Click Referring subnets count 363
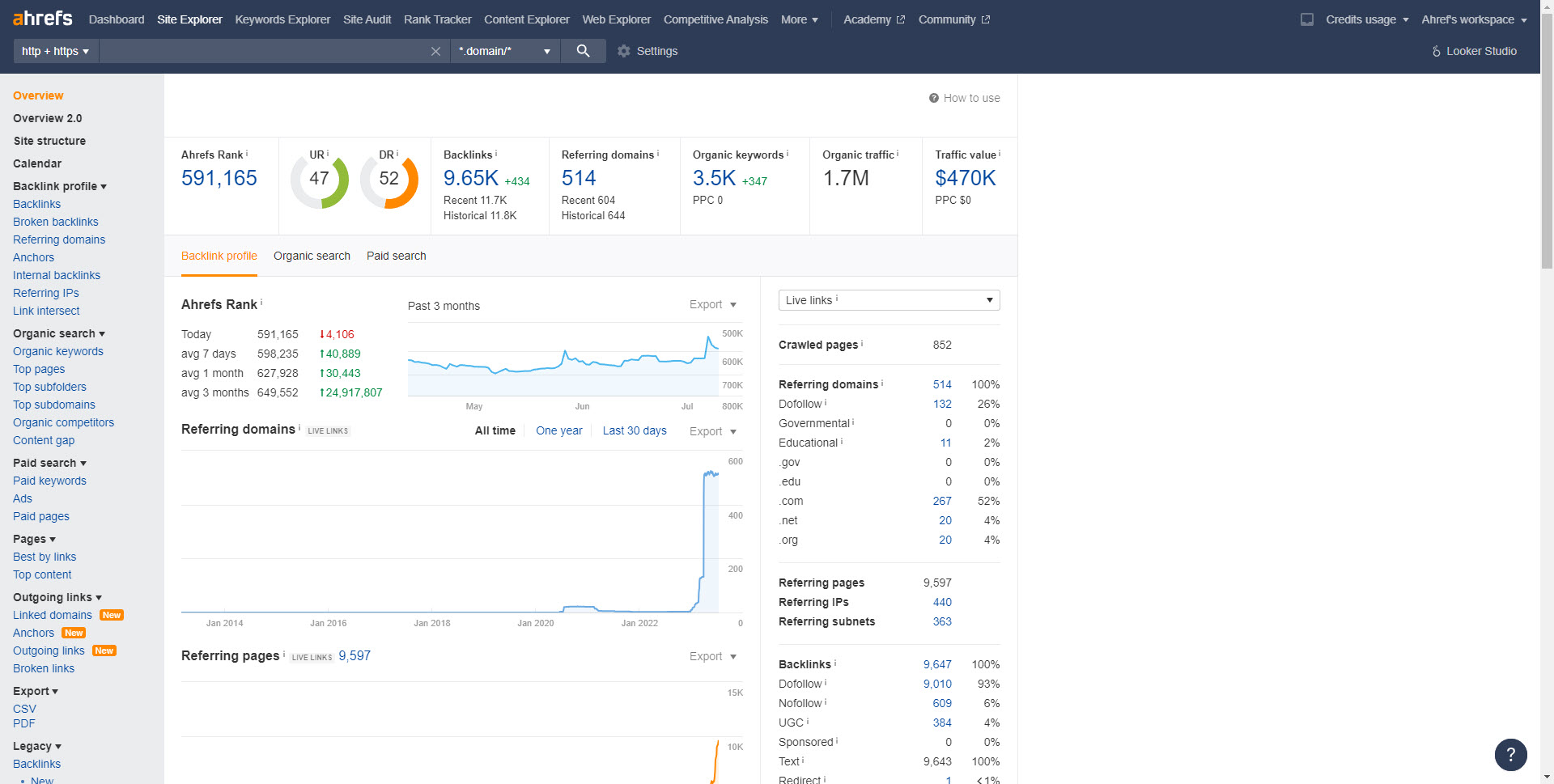Image resolution: width=1554 pixels, height=784 pixels. 942,621
